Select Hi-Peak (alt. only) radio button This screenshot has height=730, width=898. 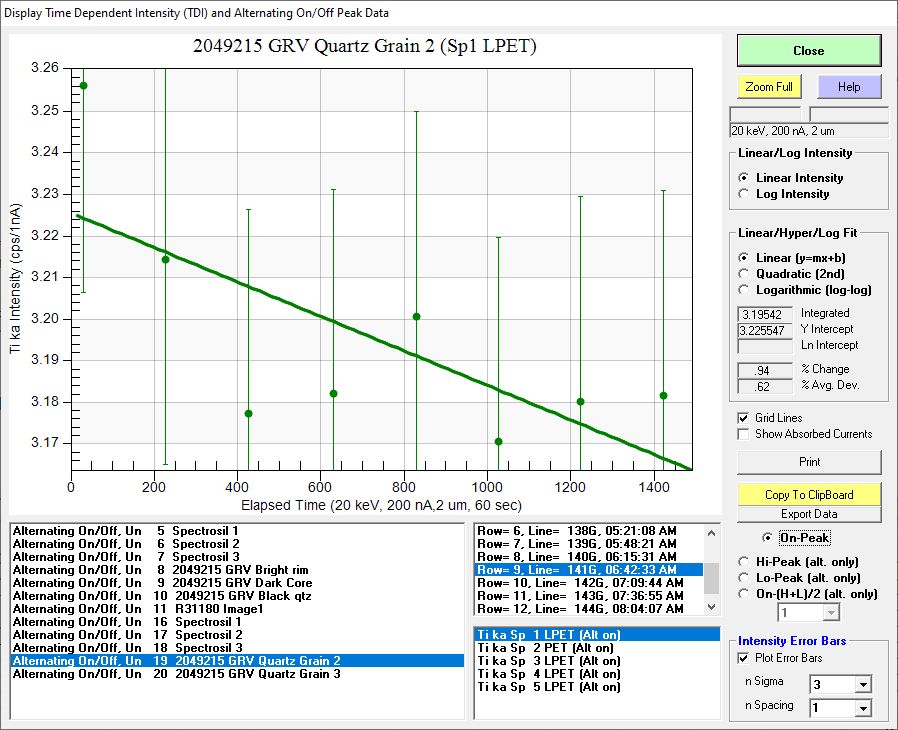tap(744, 562)
